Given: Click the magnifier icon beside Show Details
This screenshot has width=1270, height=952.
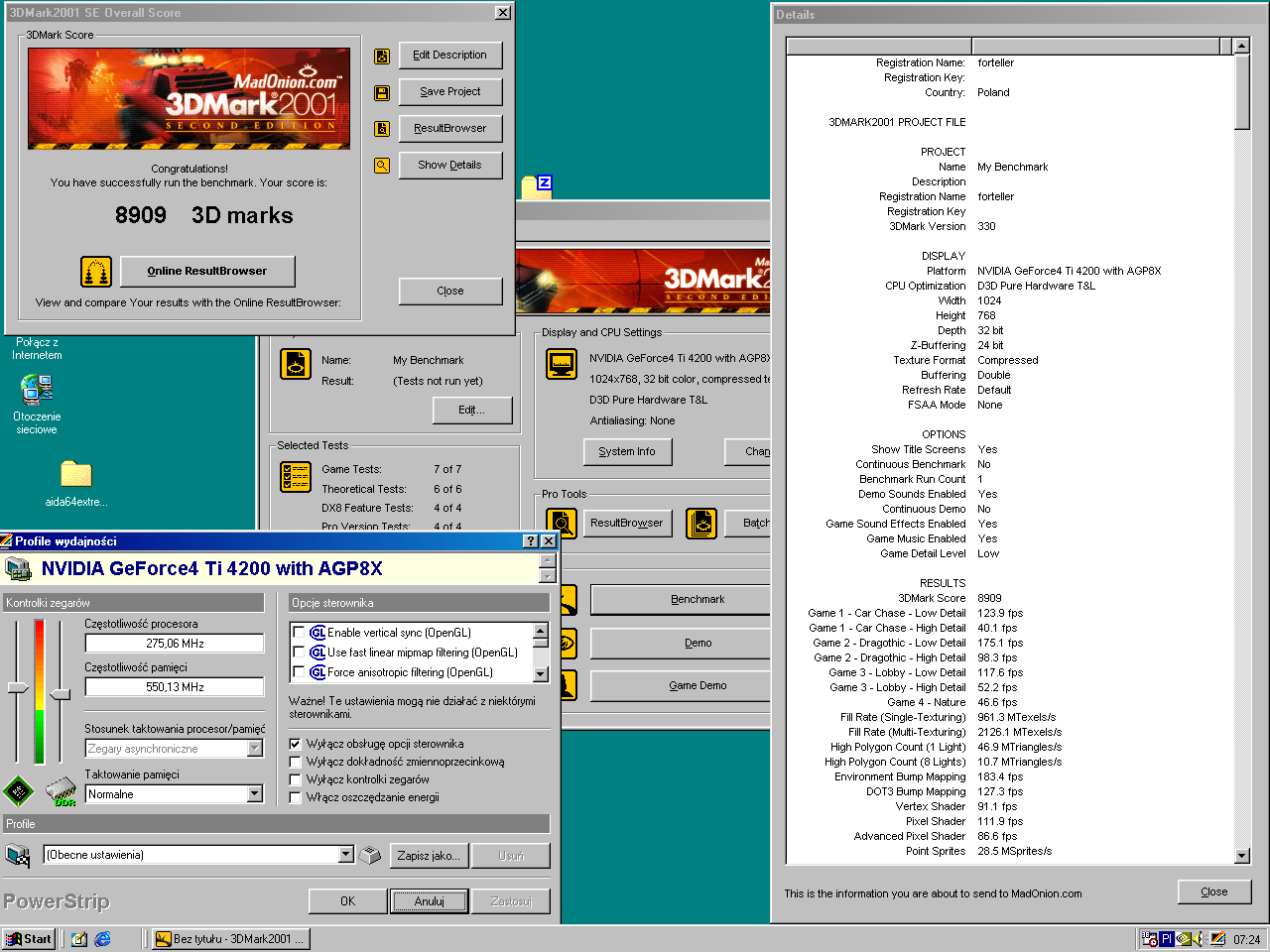Looking at the screenshot, I should [382, 166].
